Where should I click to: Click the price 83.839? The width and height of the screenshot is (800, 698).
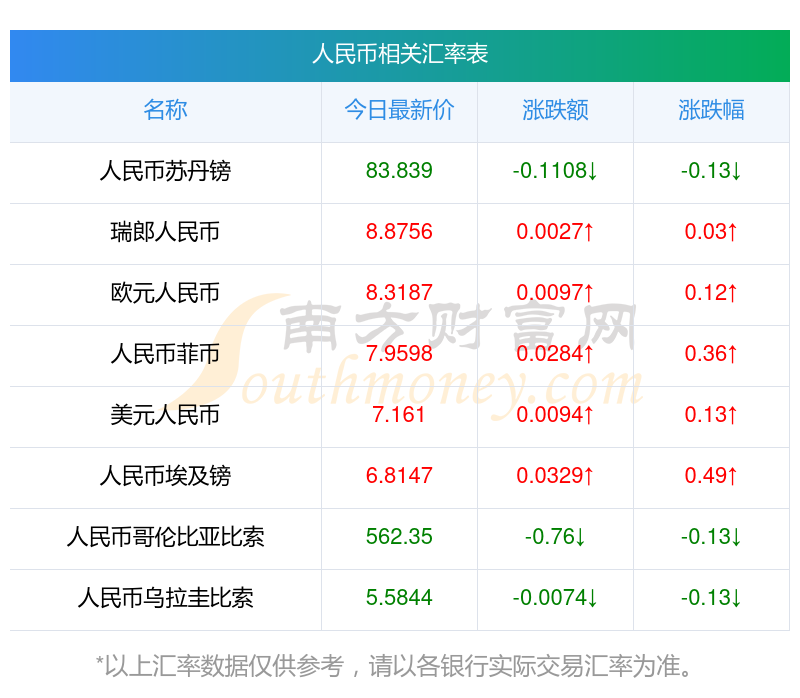(x=399, y=170)
